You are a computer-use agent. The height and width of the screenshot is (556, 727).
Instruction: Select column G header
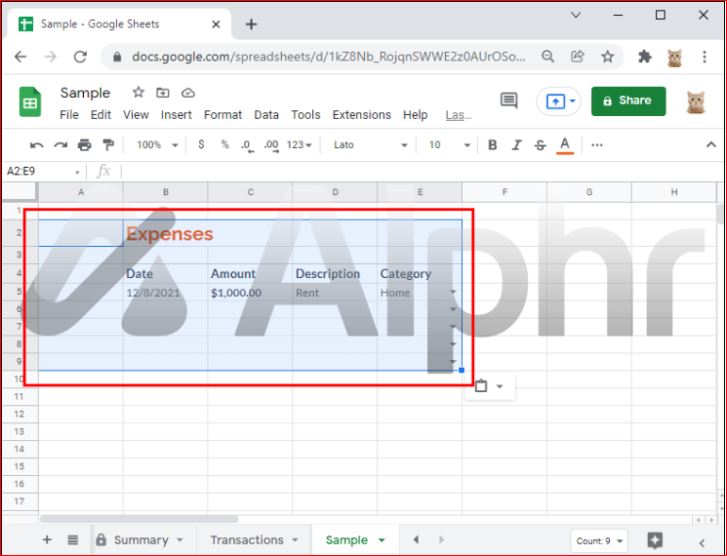pos(589,192)
